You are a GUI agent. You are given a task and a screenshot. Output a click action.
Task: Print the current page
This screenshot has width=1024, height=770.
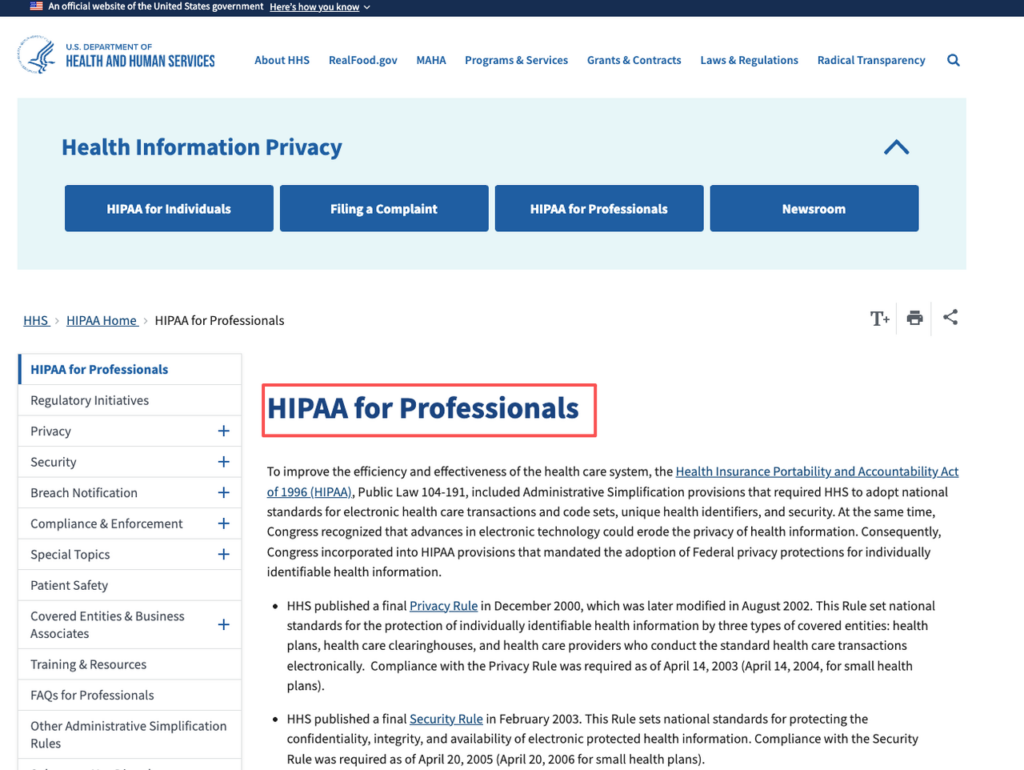pos(914,318)
